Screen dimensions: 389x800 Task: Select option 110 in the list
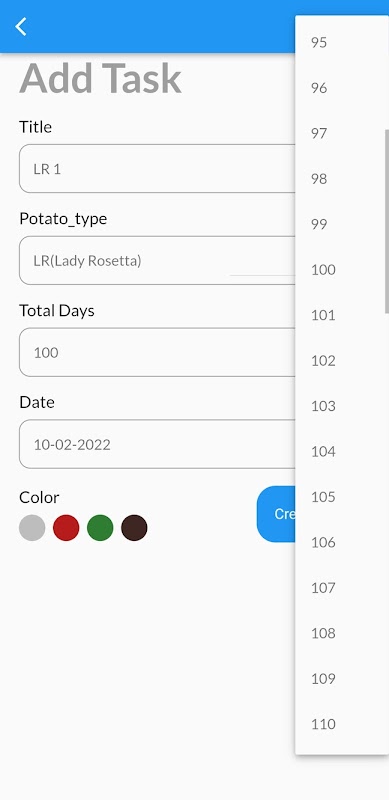click(341, 723)
